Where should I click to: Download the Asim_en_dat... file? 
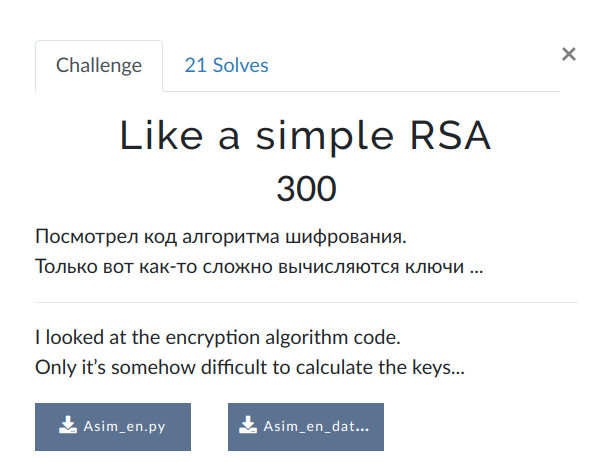coord(306,427)
